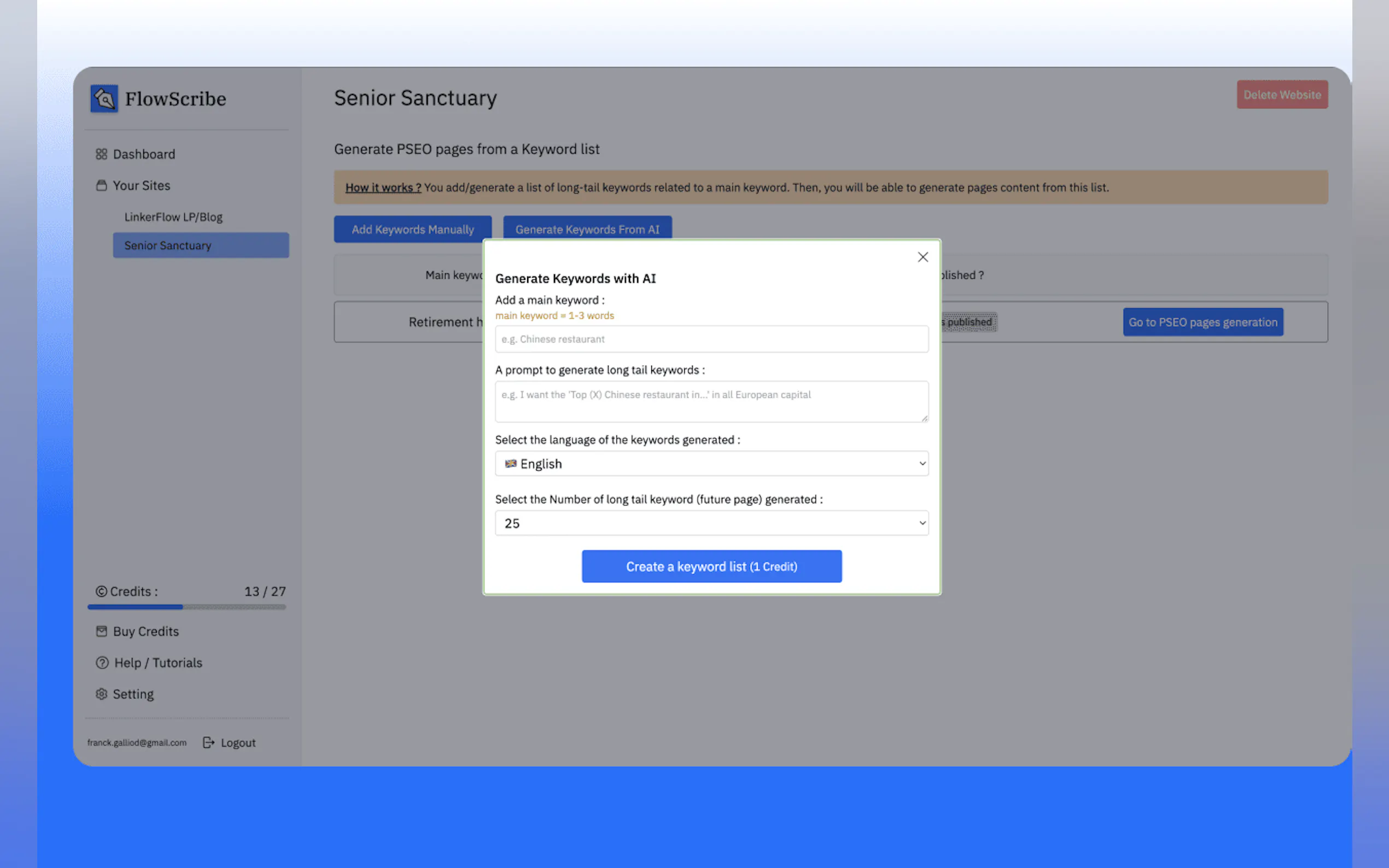Screen dimensions: 1389x868
Task: Click the credits usage progress bar
Action: pyautogui.click(x=186, y=607)
